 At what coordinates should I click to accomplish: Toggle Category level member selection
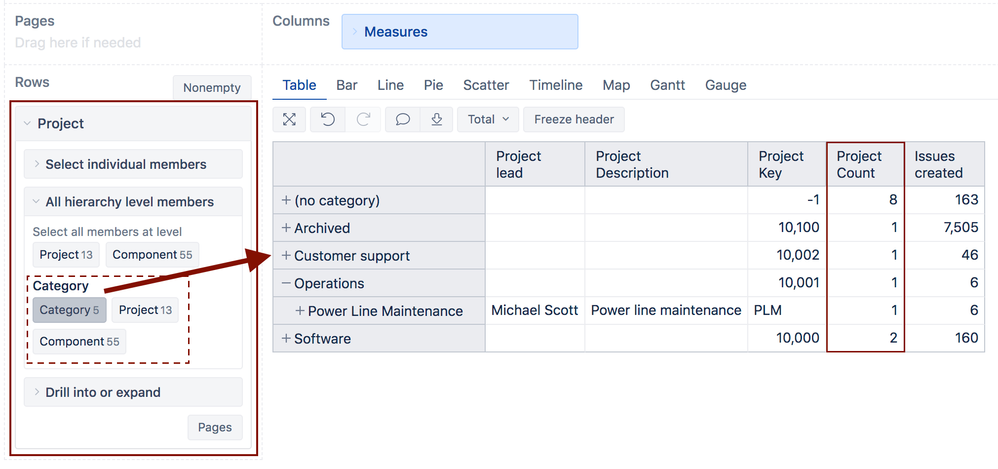click(x=69, y=310)
